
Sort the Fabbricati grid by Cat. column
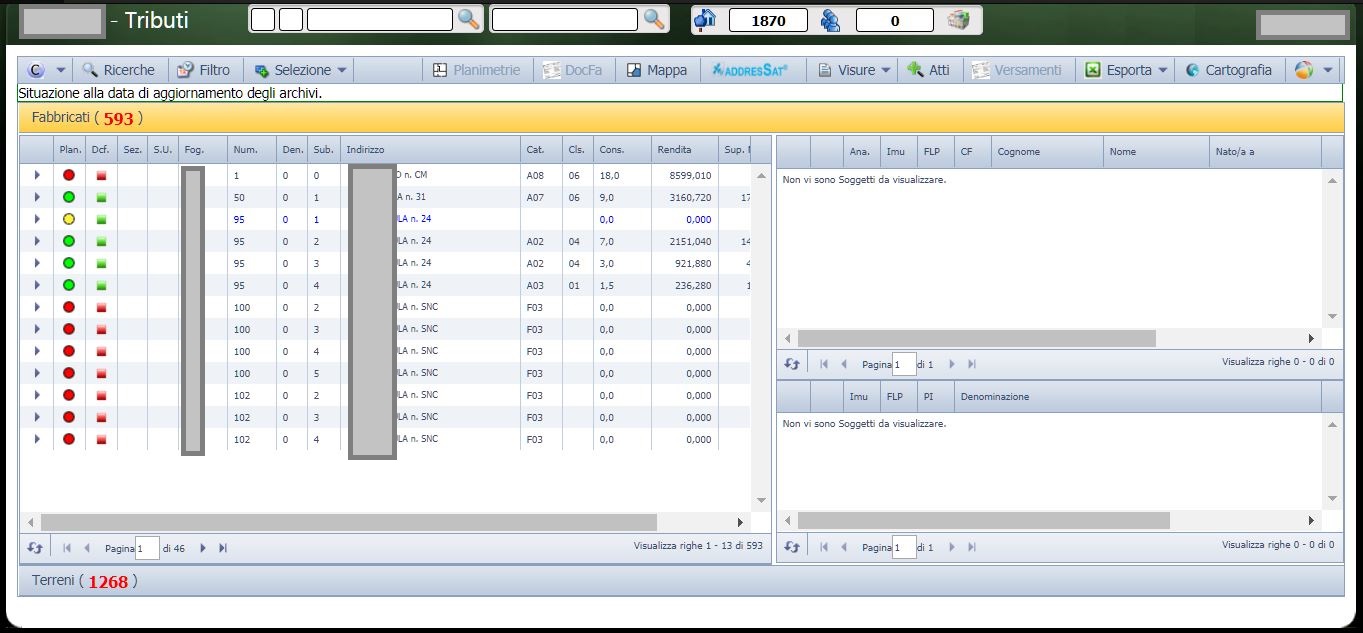(x=541, y=150)
